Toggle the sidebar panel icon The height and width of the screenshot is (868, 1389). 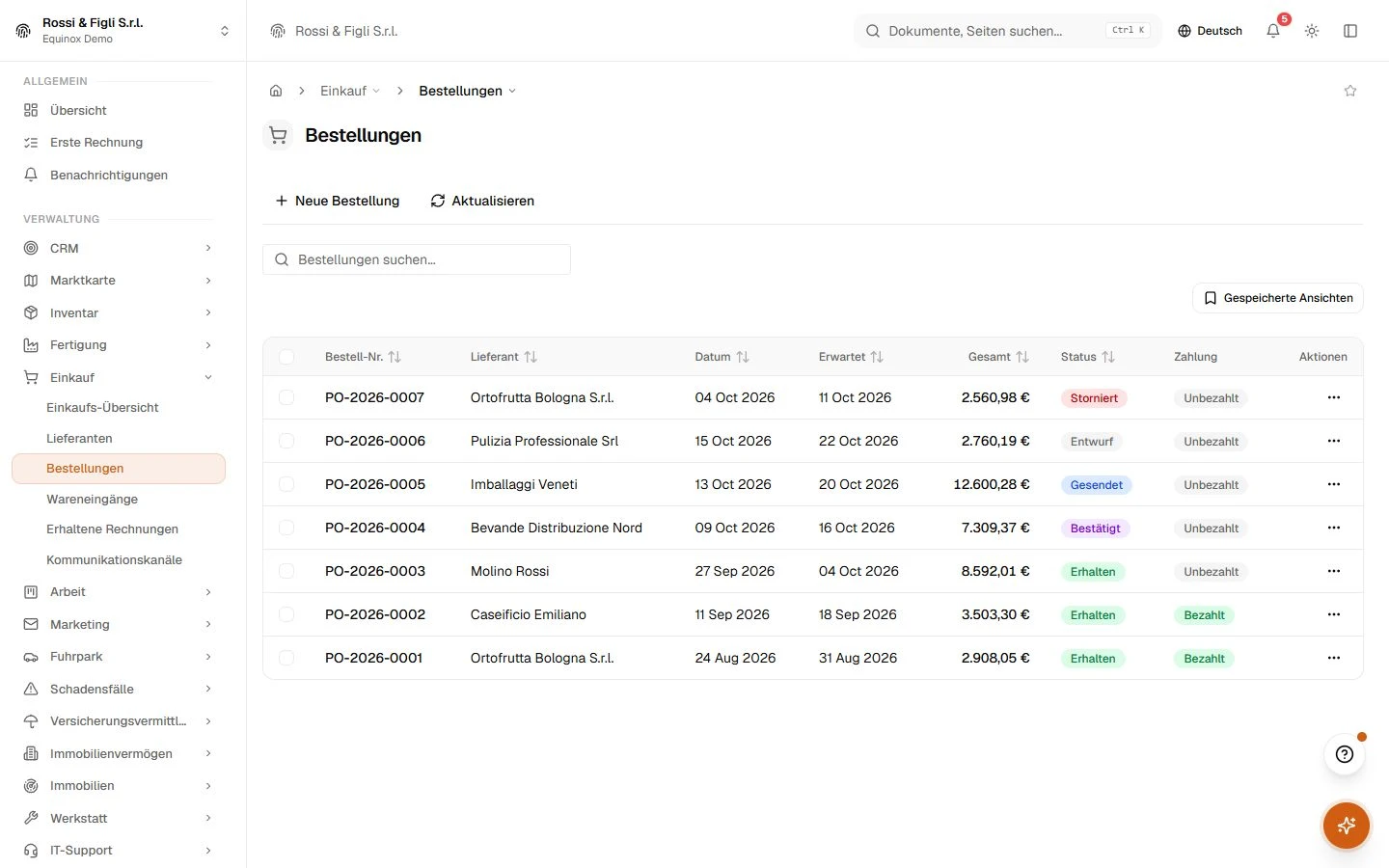(x=1350, y=31)
